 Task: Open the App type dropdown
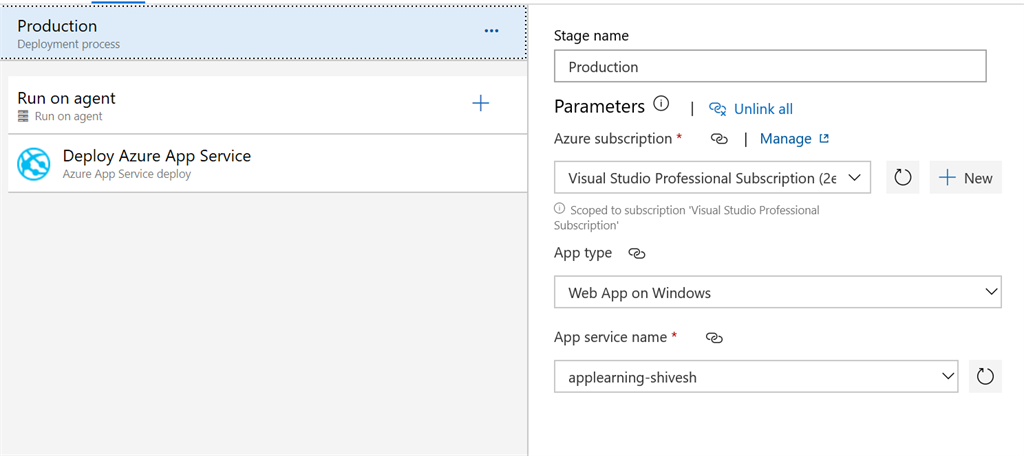777,292
